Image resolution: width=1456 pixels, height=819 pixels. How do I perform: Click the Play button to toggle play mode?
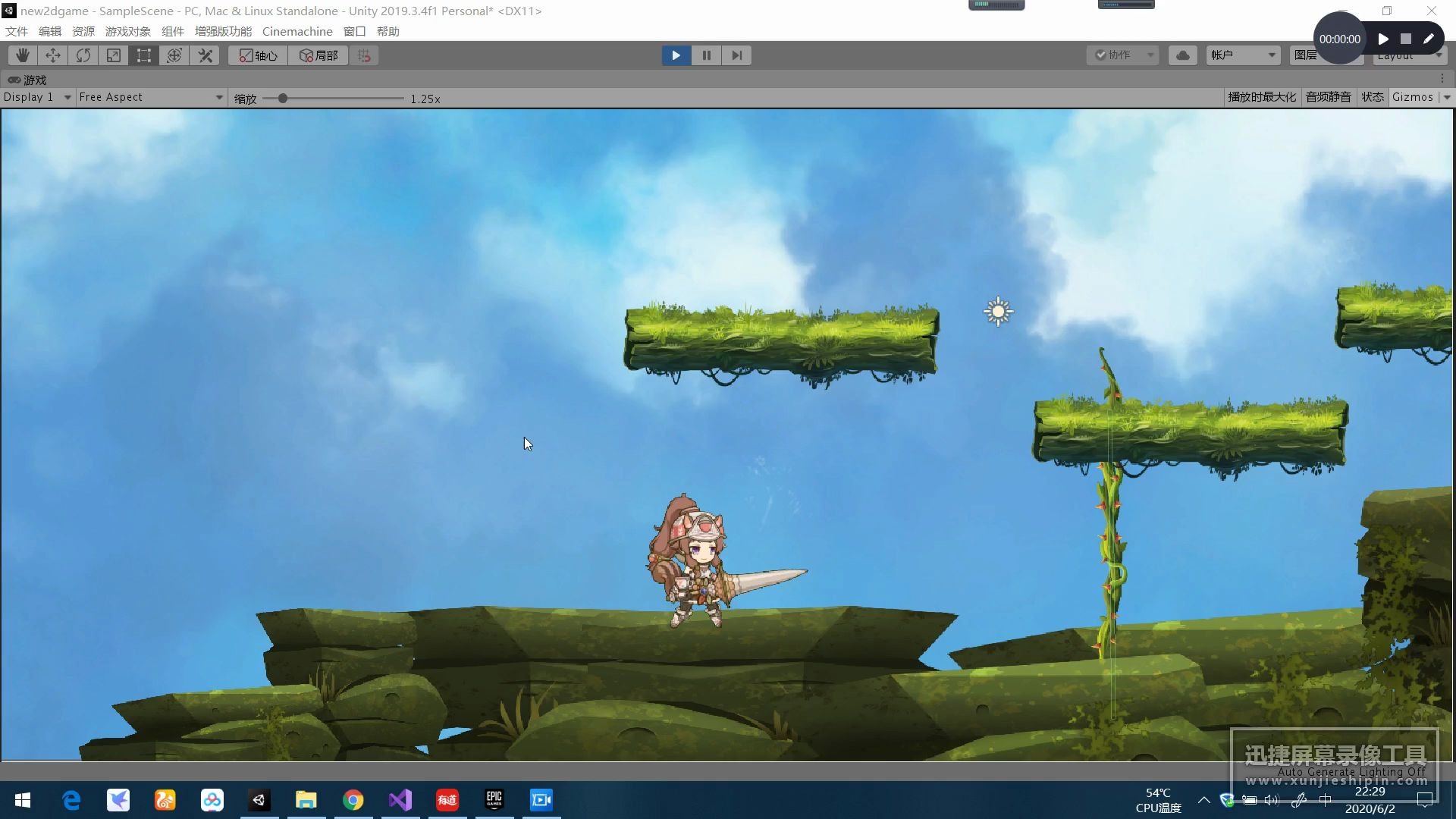[x=676, y=55]
